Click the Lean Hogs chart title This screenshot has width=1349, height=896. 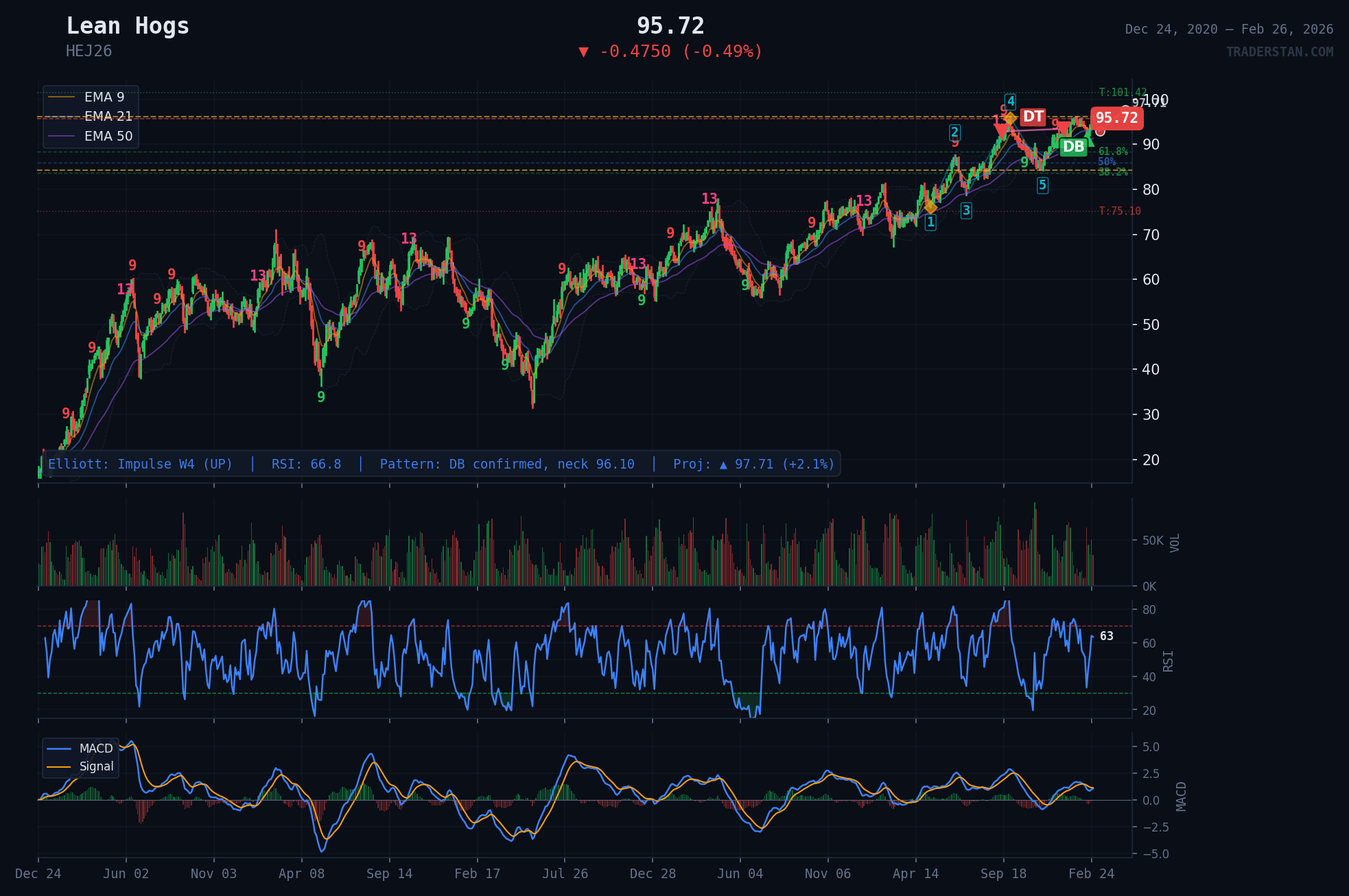click(128, 26)
